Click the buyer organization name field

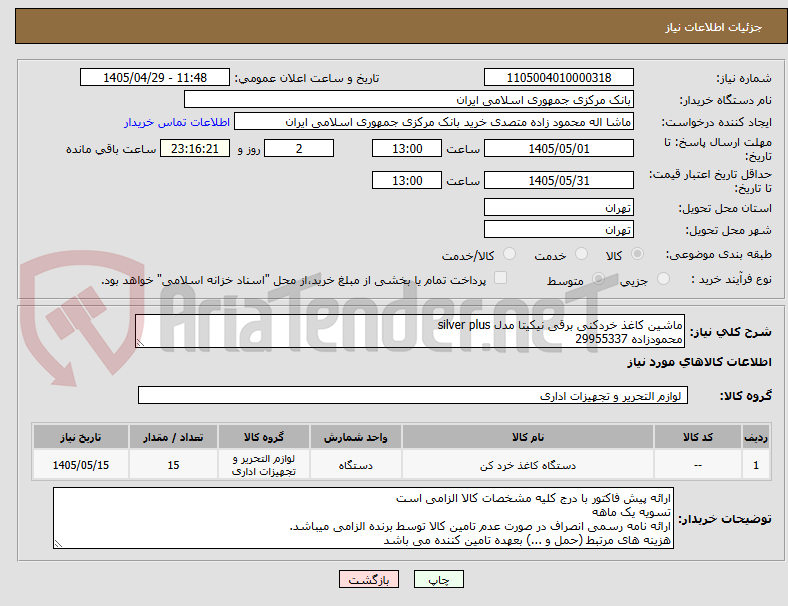[409, 99]
